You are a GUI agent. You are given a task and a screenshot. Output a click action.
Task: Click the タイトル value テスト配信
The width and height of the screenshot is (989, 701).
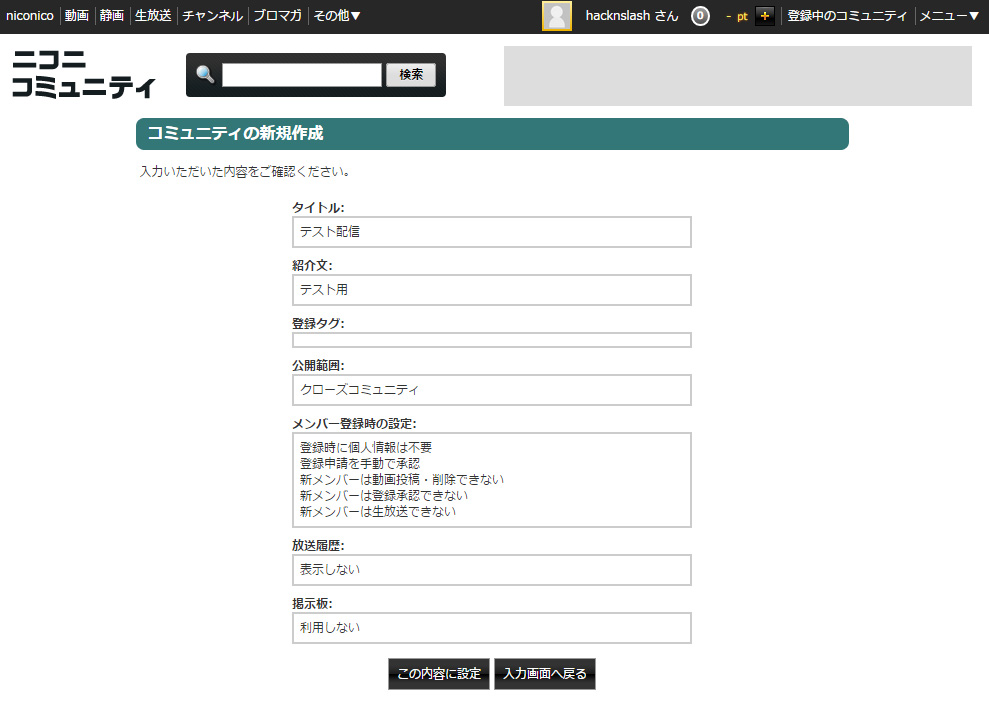pyautogui.click(x=329, y=232)
